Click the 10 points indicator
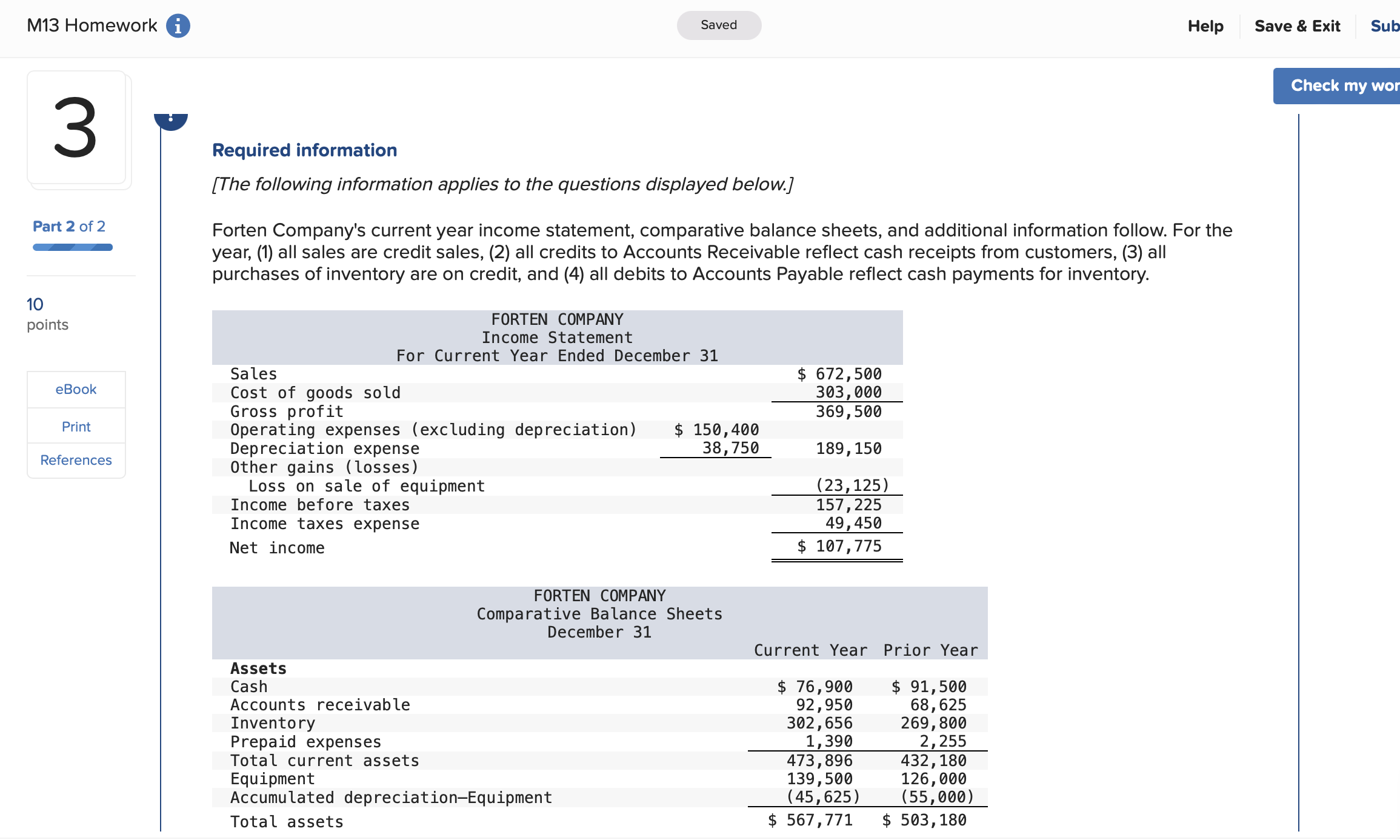This screenshot has height=840, width=1400. pos(47,314)
